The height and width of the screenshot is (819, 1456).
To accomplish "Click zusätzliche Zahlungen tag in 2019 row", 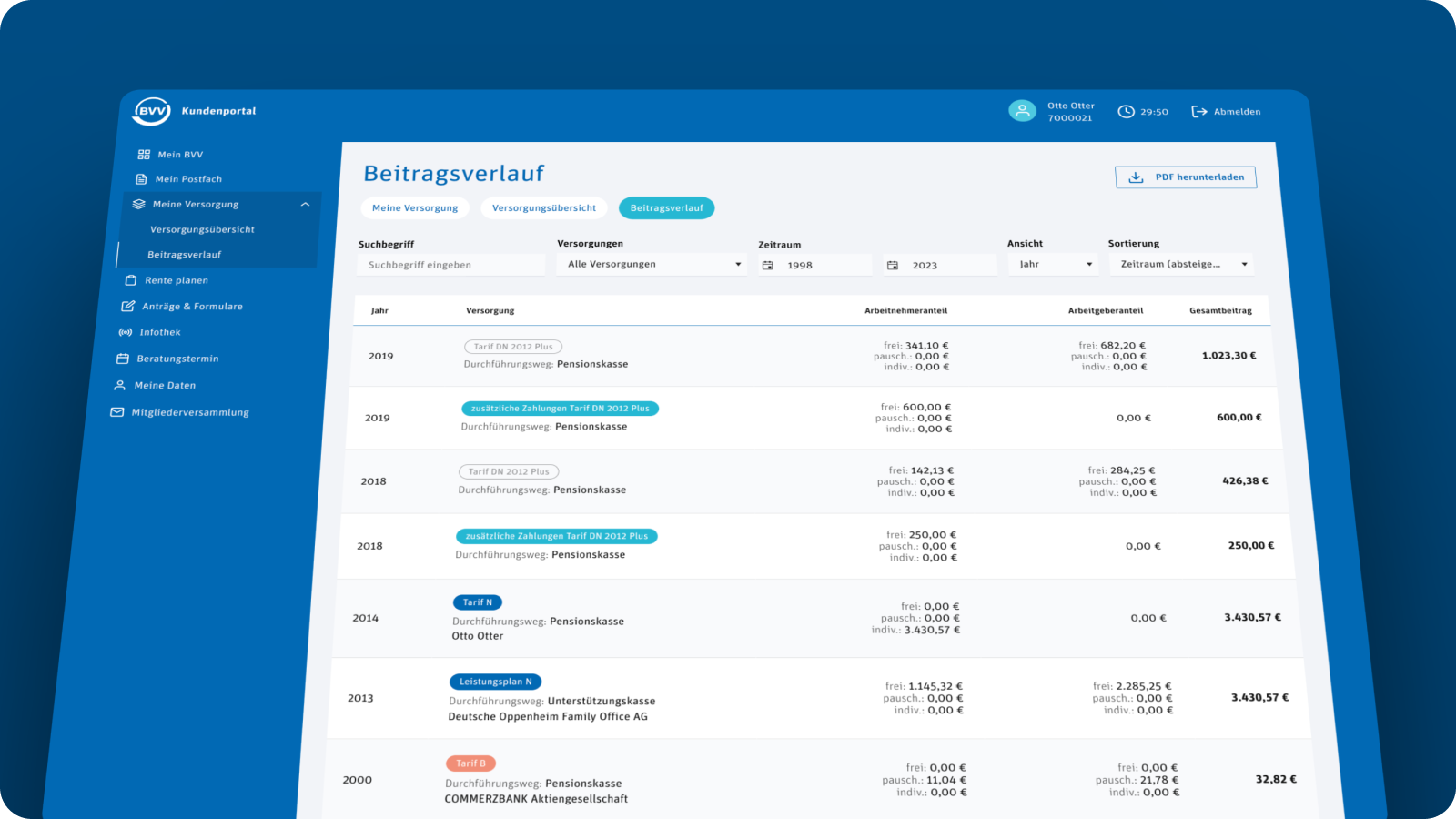I will pyautogui.click(x=561, y=409).
